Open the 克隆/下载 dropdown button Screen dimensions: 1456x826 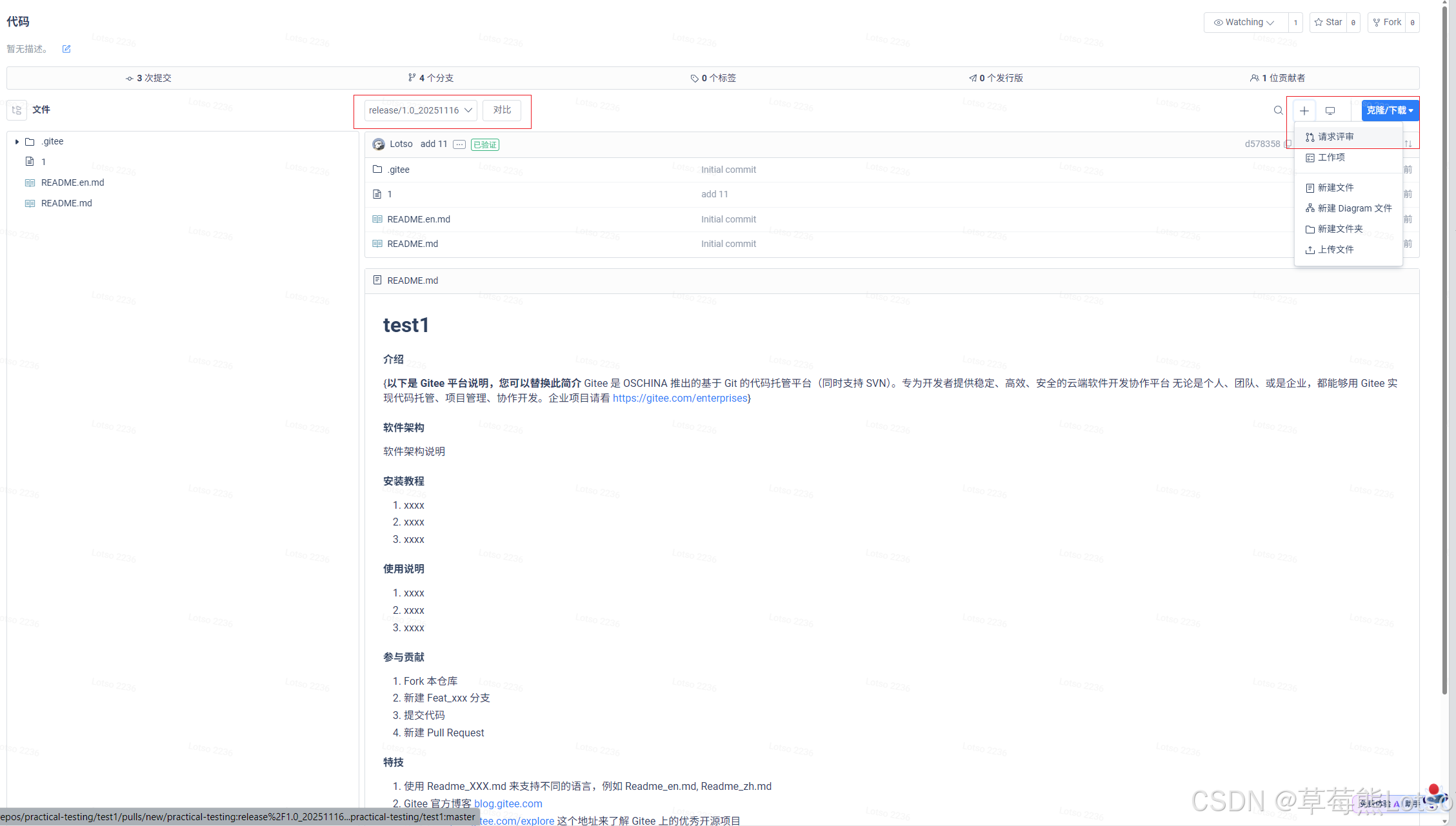pos(1389,110)
